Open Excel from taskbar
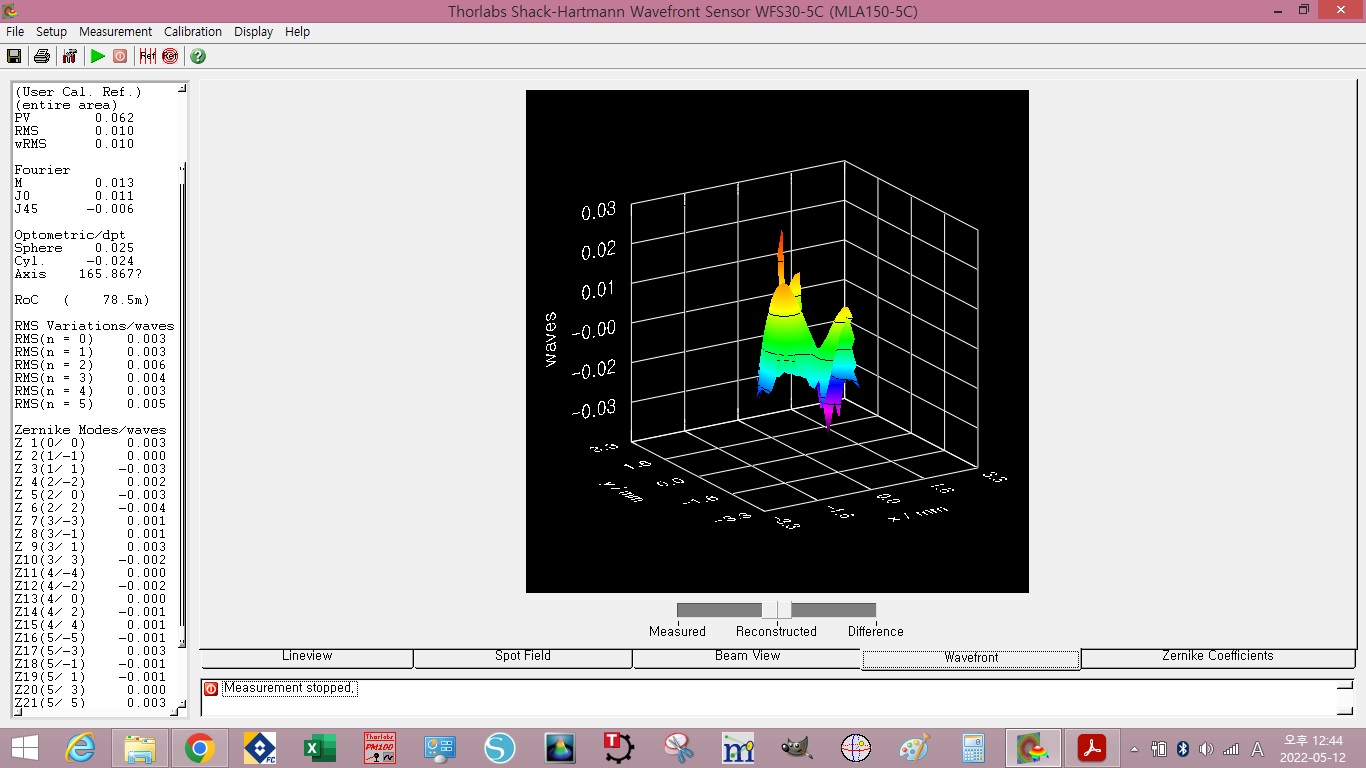1366x768 pixels. point(320,748)
